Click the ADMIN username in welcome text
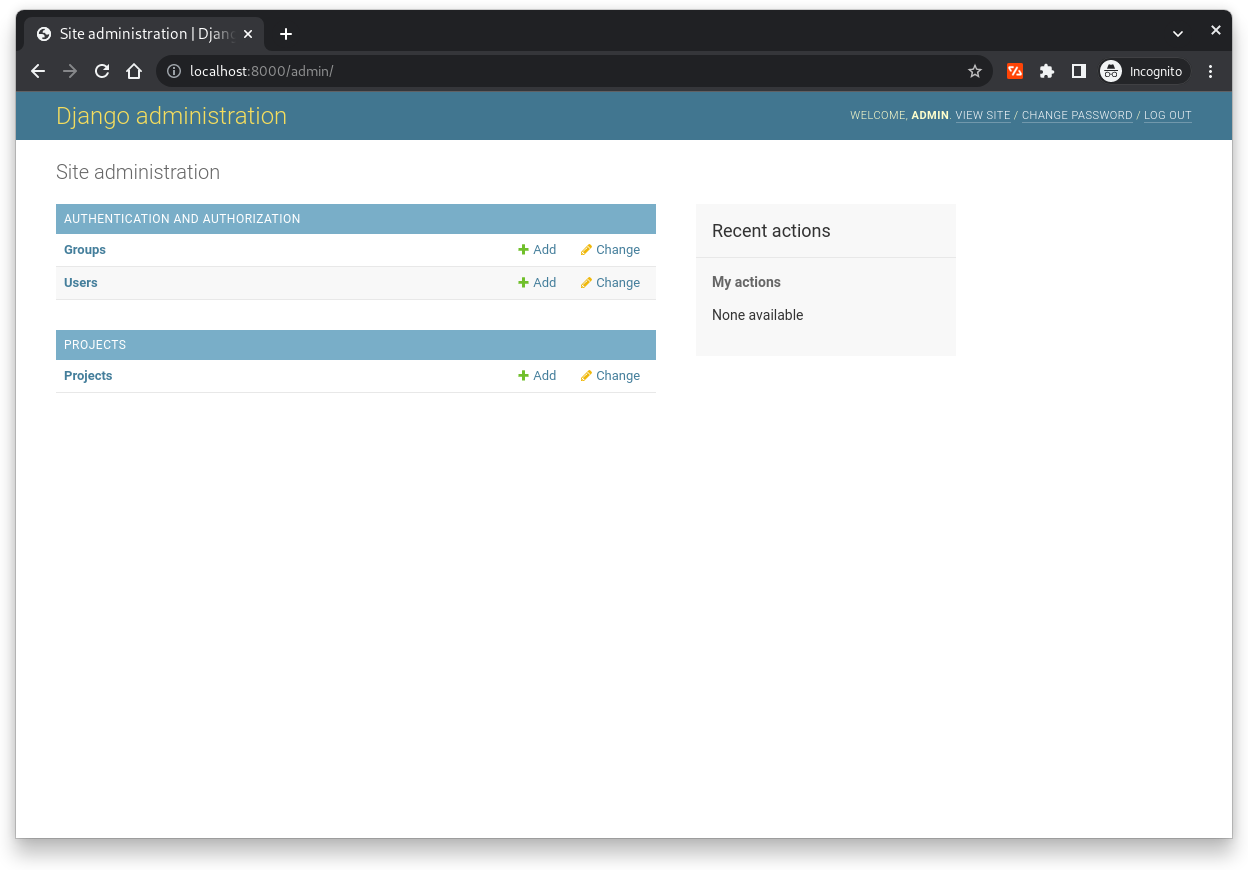 pyautogui.click(x=930, y=116)
